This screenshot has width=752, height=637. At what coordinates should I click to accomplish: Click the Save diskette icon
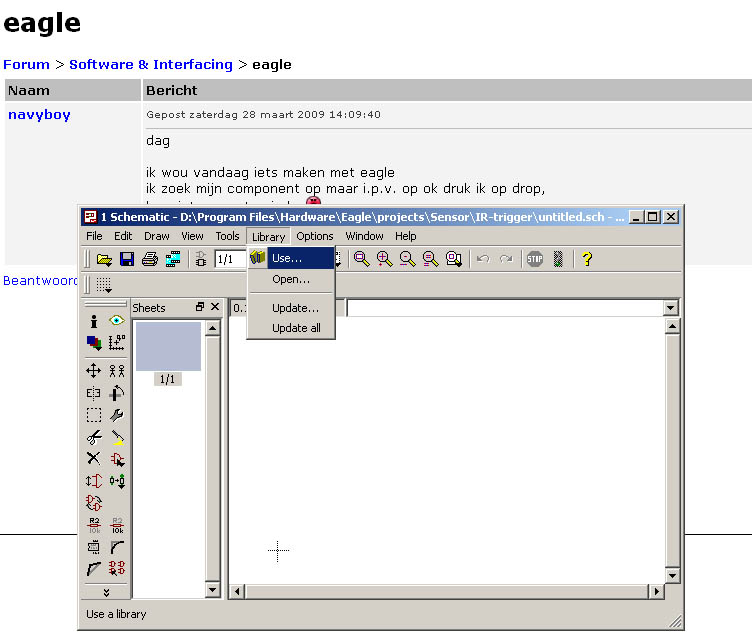pos(127,259)
